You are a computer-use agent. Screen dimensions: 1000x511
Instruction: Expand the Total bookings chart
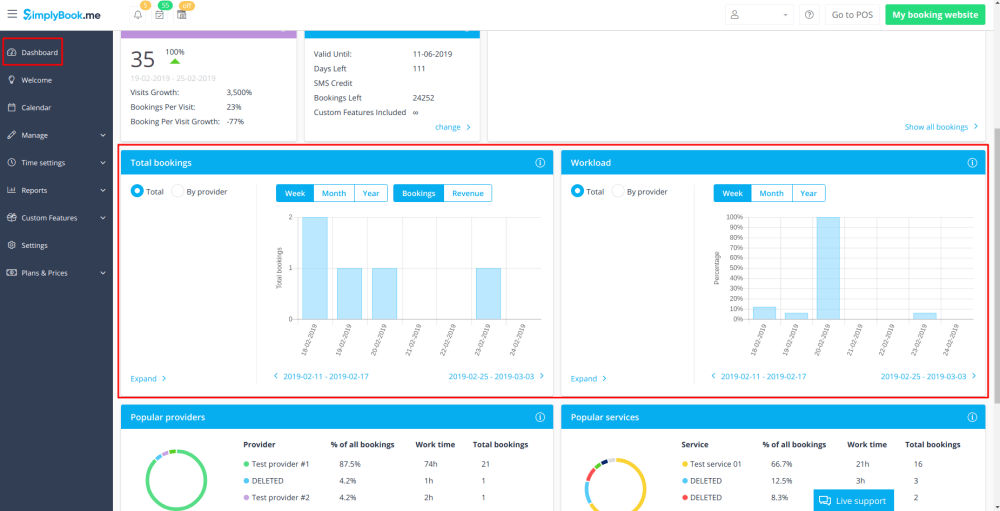[x=148, y=378]
